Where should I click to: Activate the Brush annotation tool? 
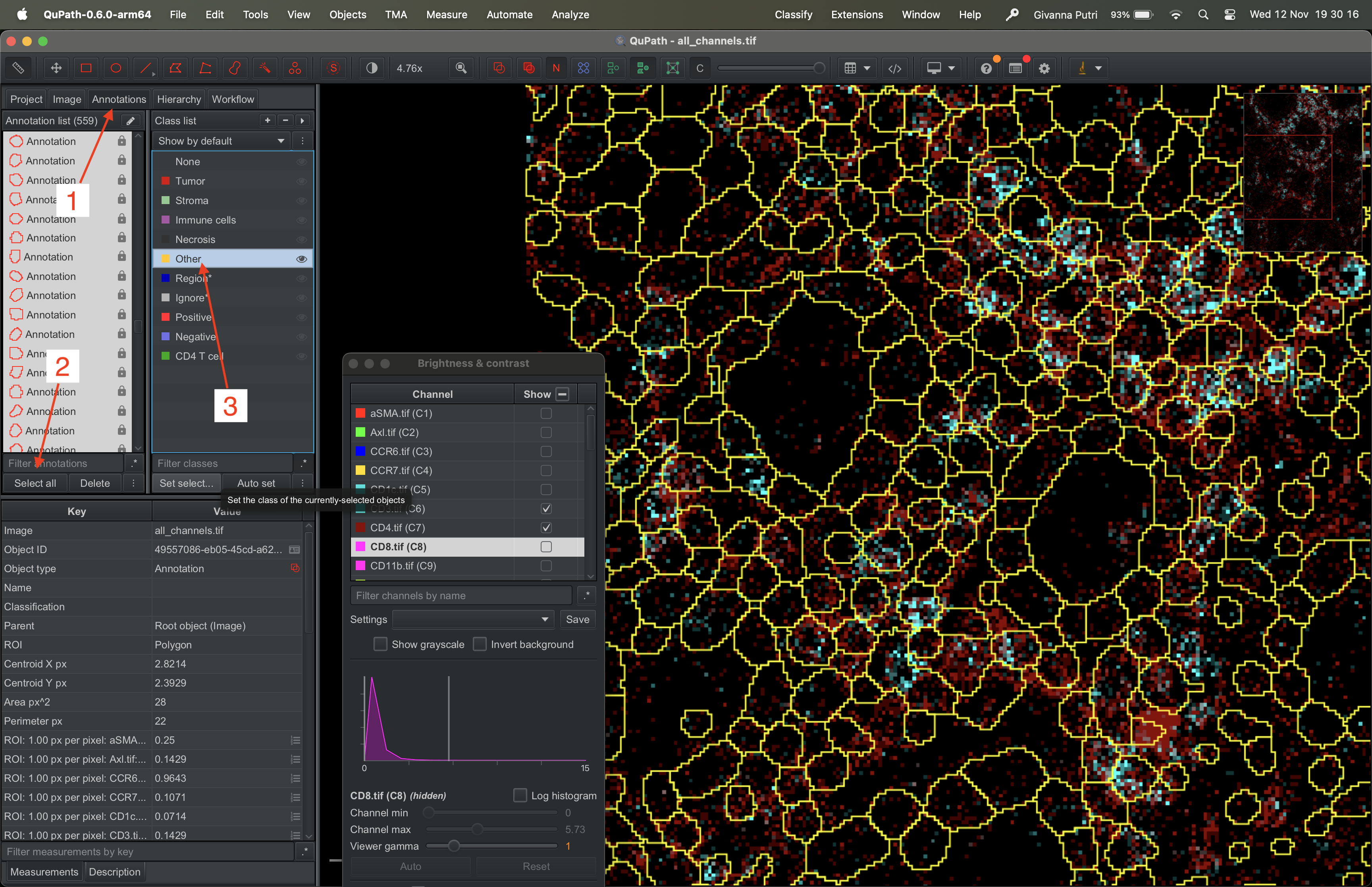235,68
